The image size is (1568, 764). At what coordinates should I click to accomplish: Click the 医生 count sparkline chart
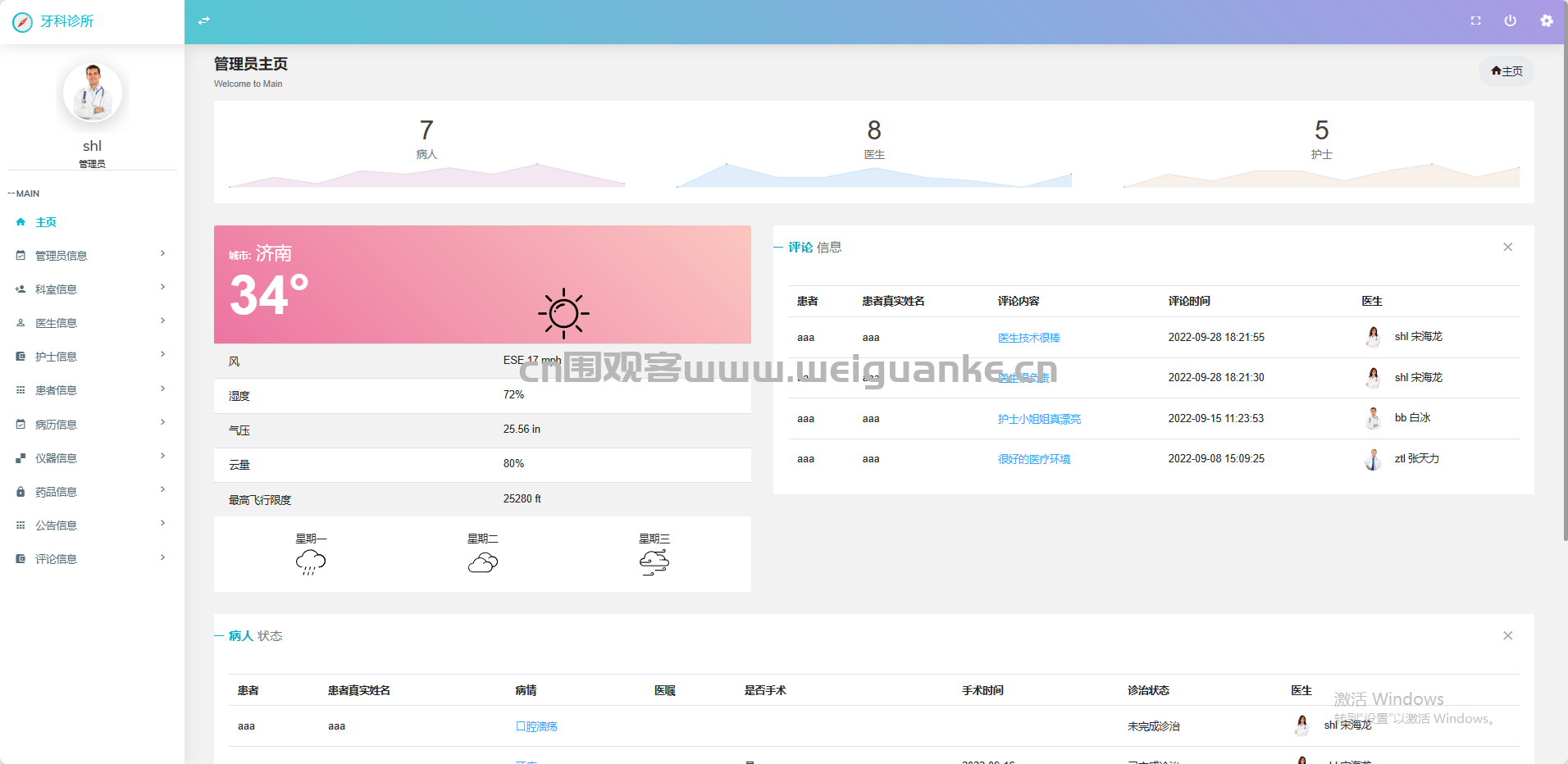point(874,175)
